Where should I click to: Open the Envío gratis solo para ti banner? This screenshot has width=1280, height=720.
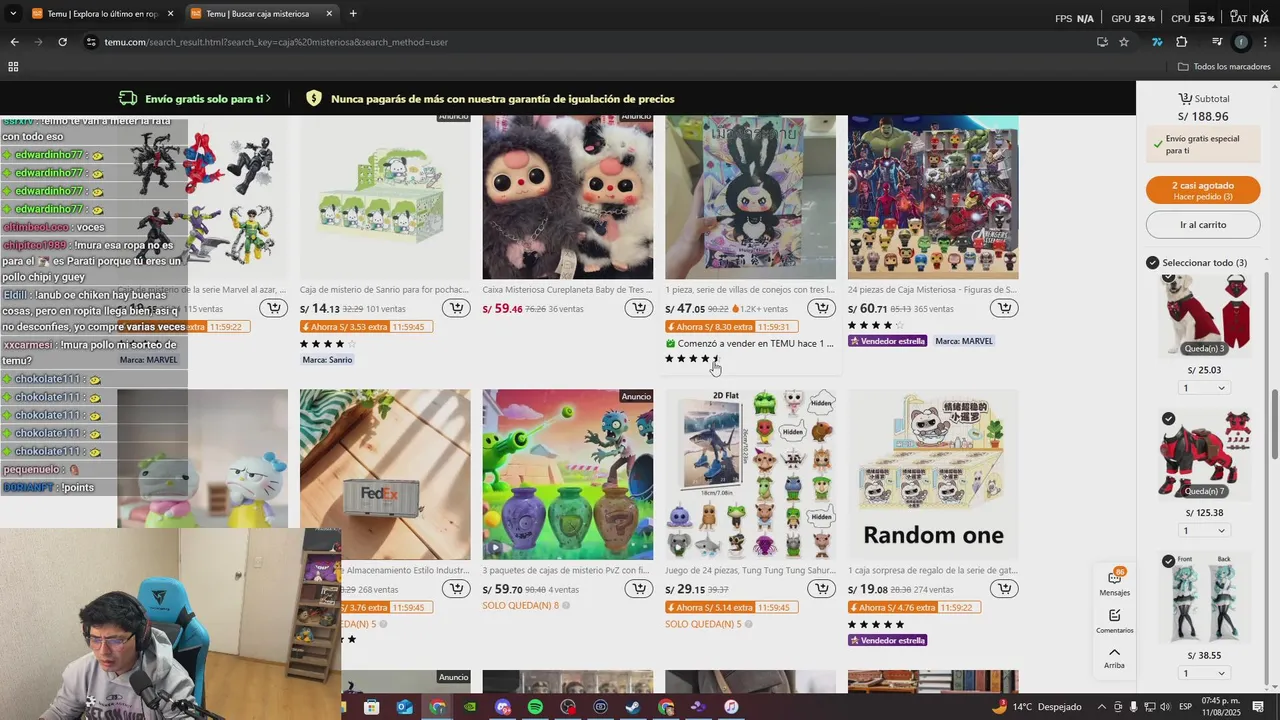195,99
